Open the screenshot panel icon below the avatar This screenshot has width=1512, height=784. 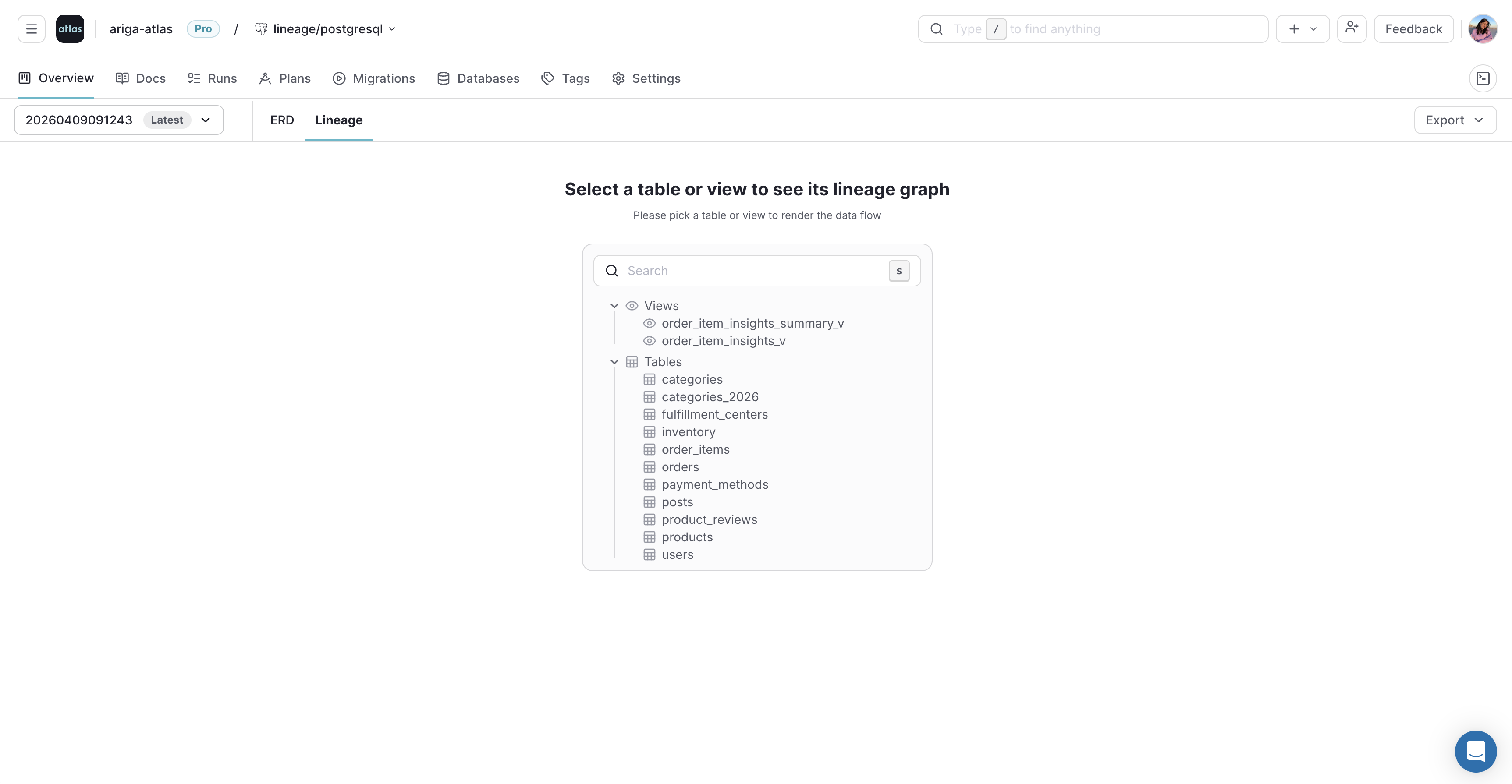(1483, 78)
